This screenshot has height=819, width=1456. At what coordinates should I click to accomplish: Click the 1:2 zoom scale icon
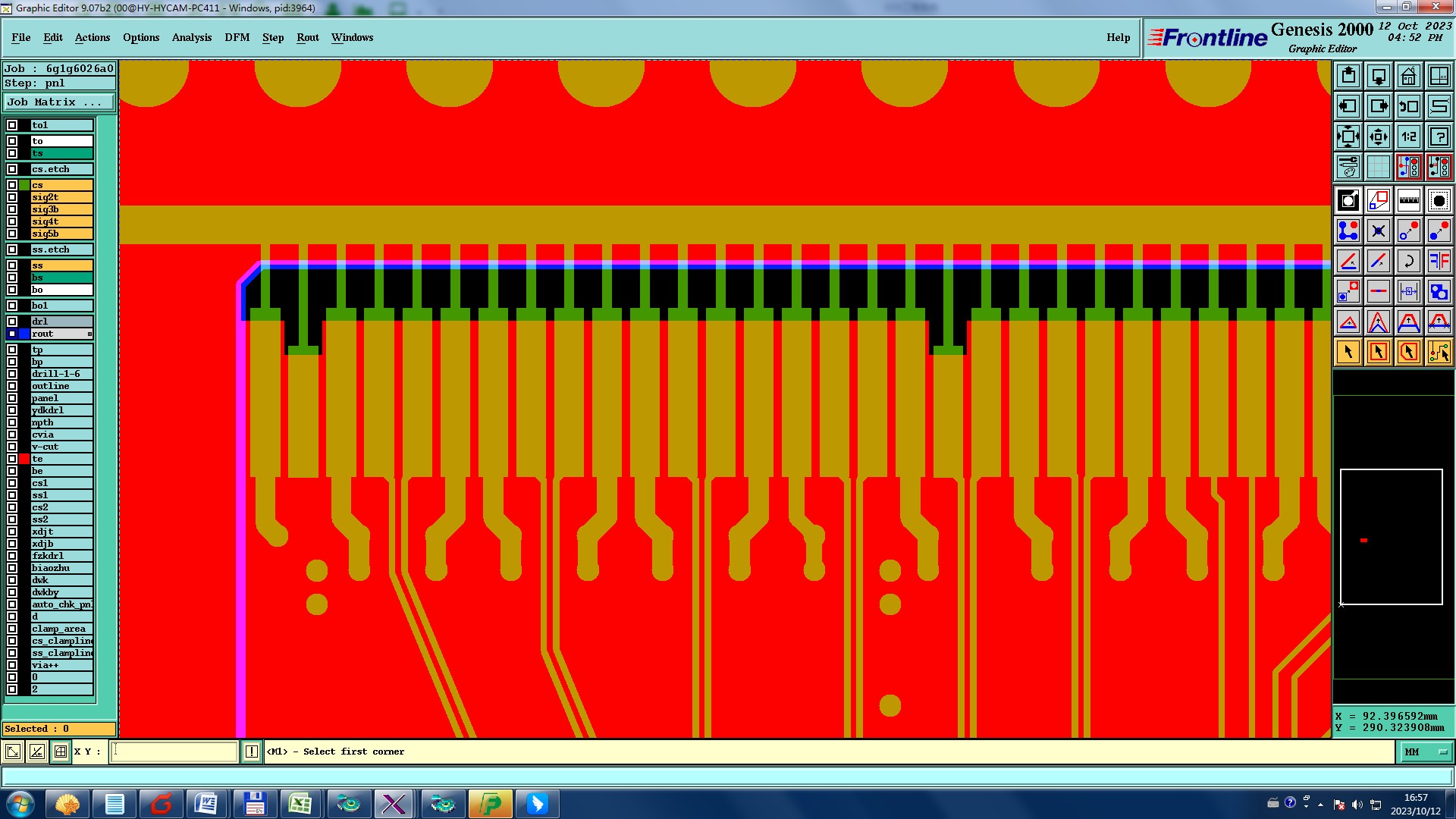pos(1408,136)
